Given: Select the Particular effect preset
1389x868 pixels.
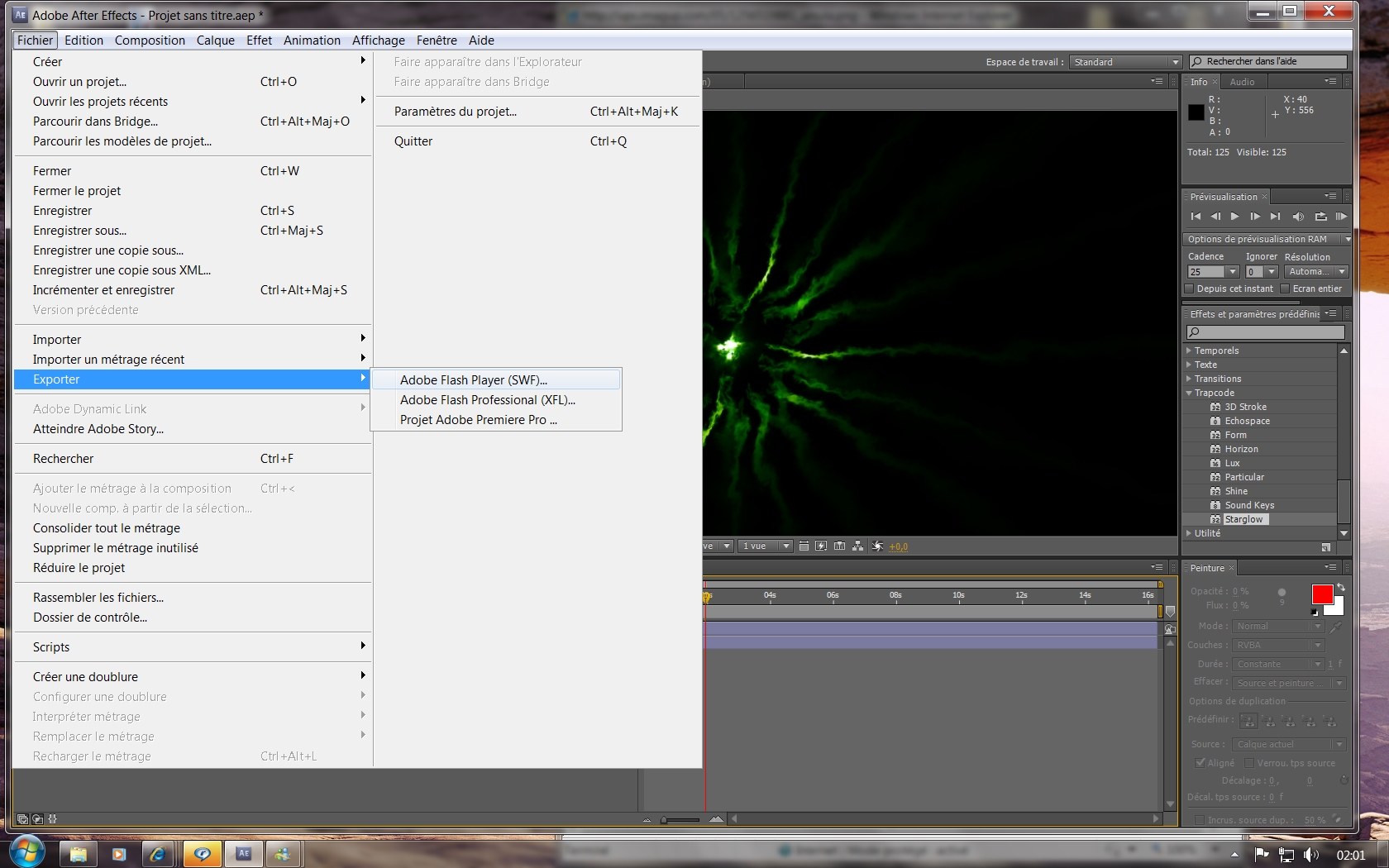Looking at the screenshot, I should coord(1244,477).
